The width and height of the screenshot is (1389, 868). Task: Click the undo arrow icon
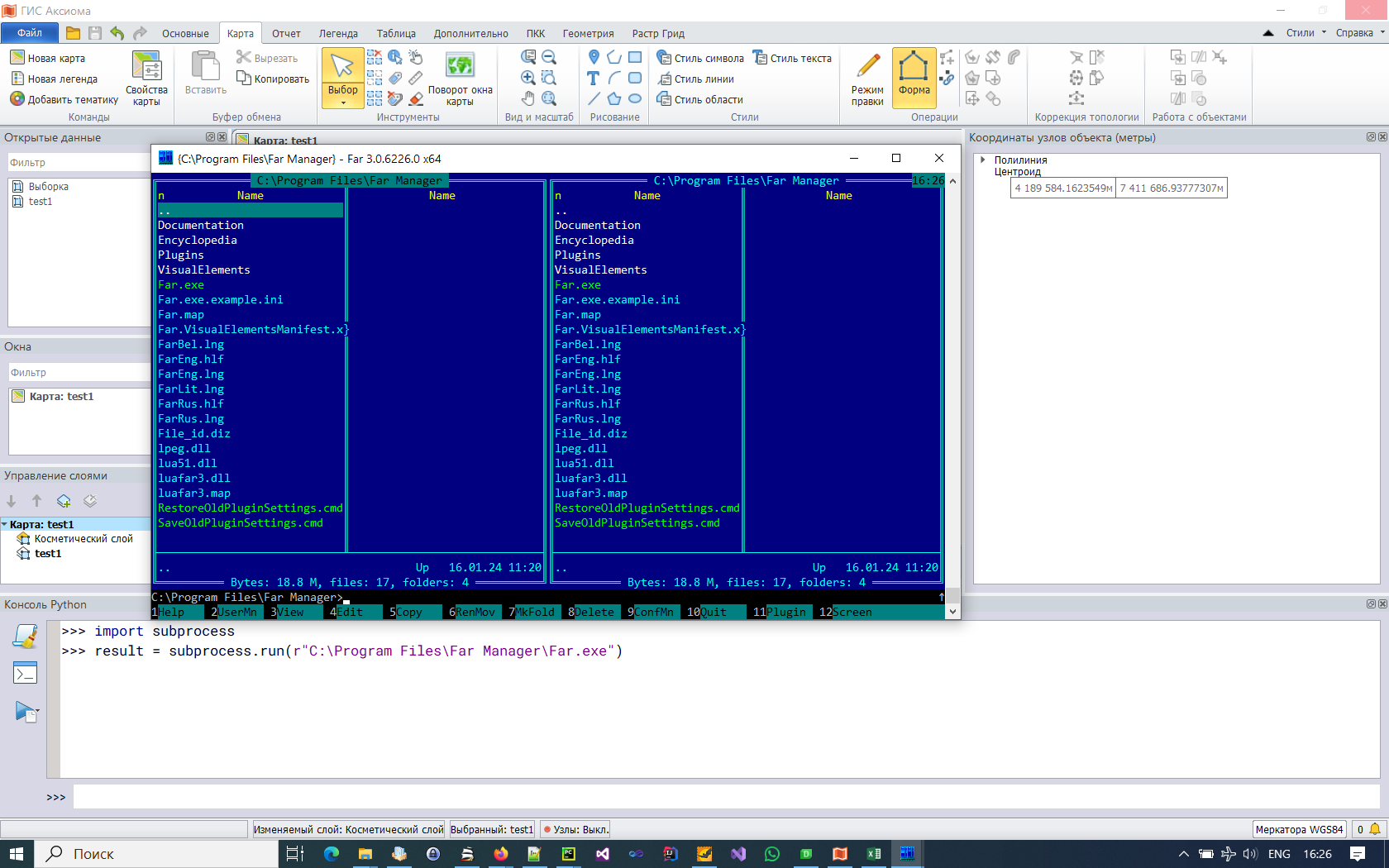[117, 33]
